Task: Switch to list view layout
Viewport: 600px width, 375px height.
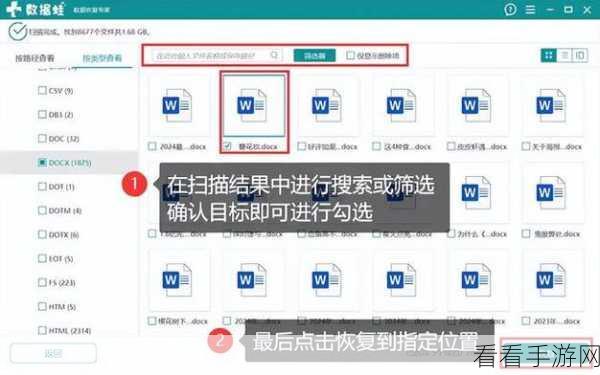Action: pos(564,55)
